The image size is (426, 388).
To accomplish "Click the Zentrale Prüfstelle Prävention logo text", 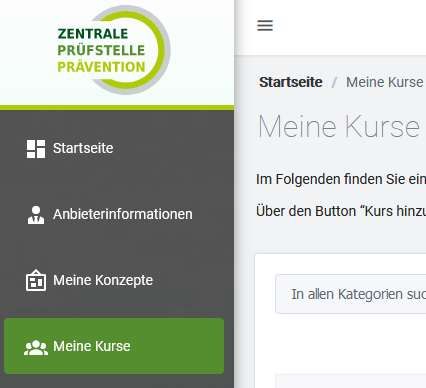I will (101, 50).
